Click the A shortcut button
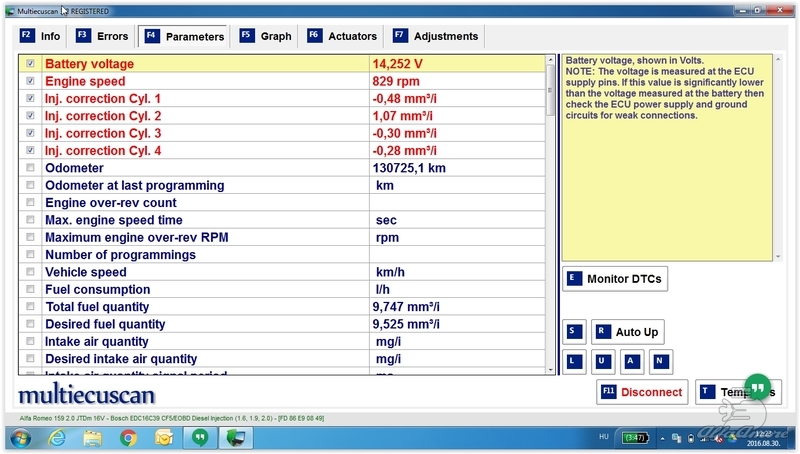 [x=632, y=362]
